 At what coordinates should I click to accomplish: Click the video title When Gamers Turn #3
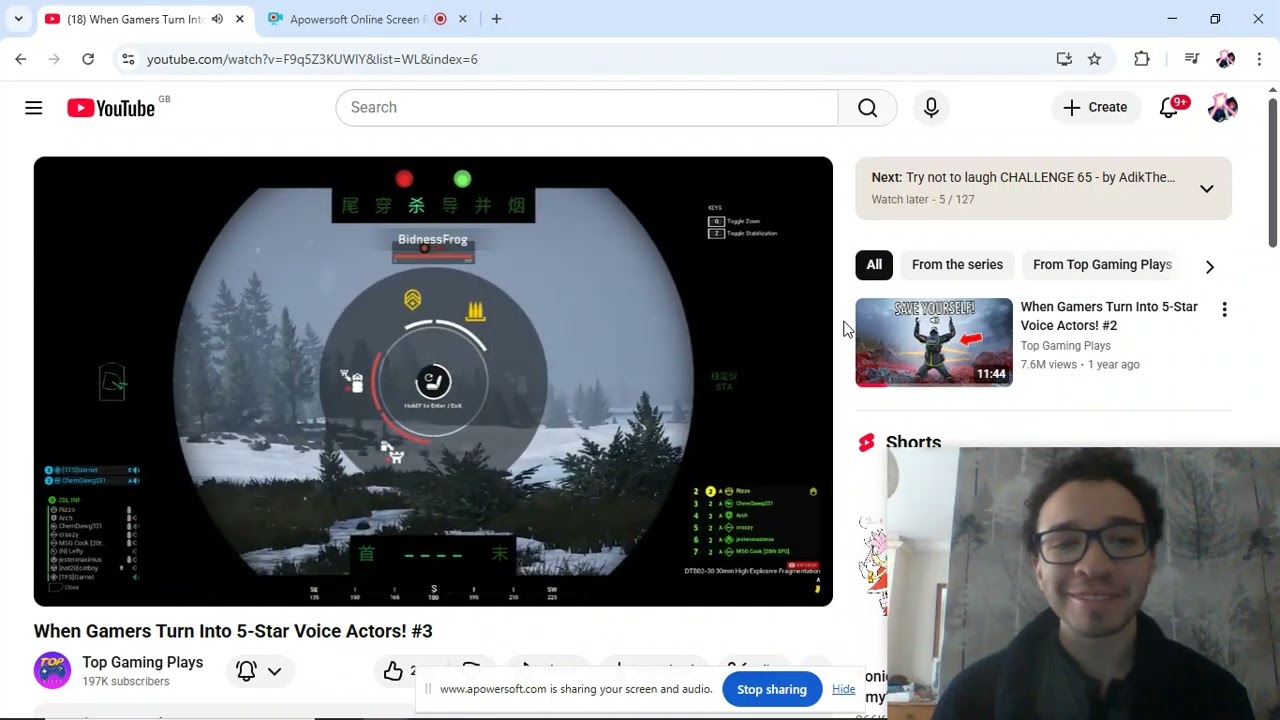click(x=233, y=631)
